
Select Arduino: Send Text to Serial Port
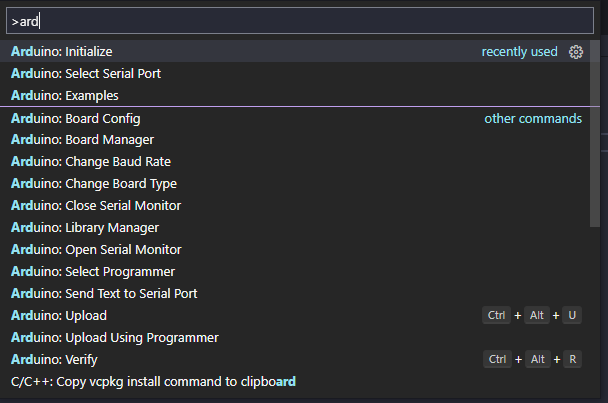coord(295,294)
